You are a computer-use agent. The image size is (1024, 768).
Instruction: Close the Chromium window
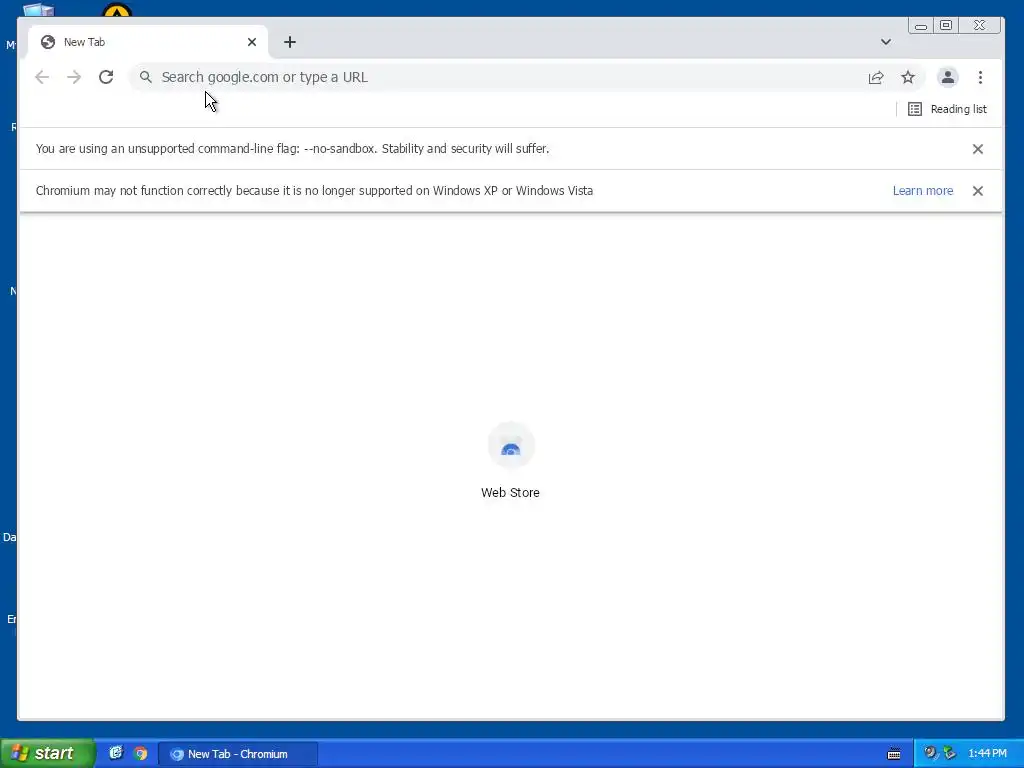tap(979, 25)
